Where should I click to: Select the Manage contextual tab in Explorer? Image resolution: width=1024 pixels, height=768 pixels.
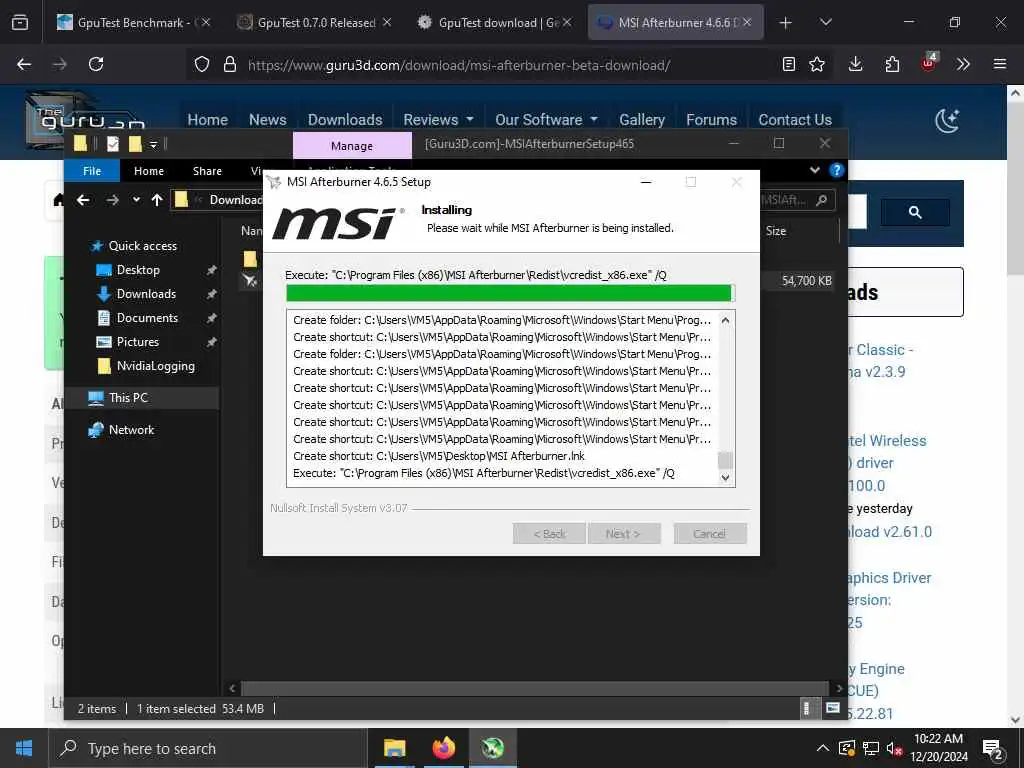[352, 146]
